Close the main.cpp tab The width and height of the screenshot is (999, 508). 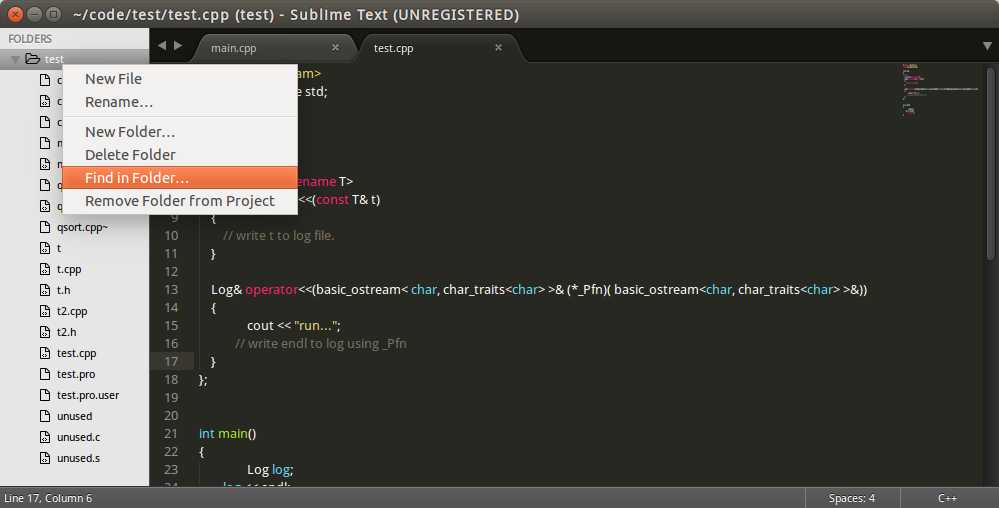tap(336, 48)
